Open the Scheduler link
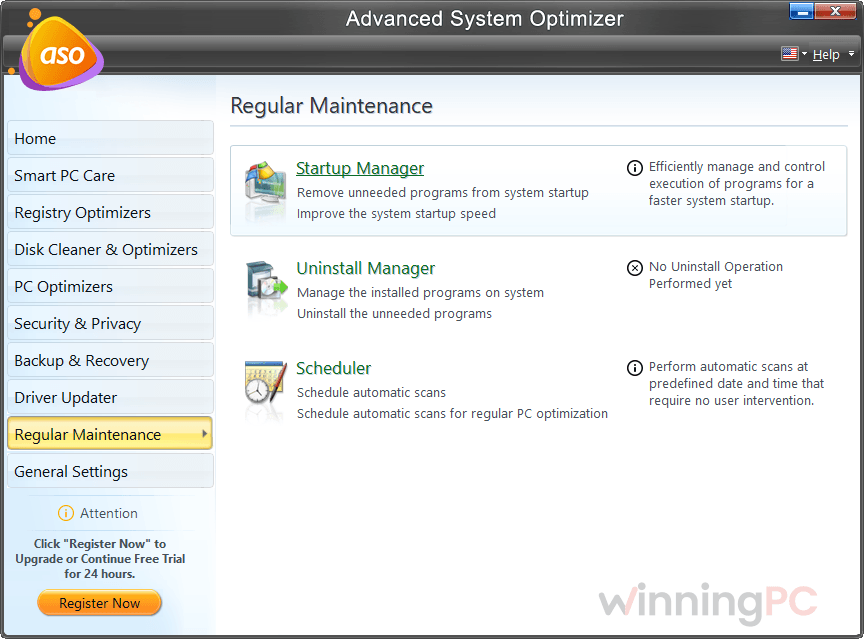The image size is (864, 639). [334, 368]
